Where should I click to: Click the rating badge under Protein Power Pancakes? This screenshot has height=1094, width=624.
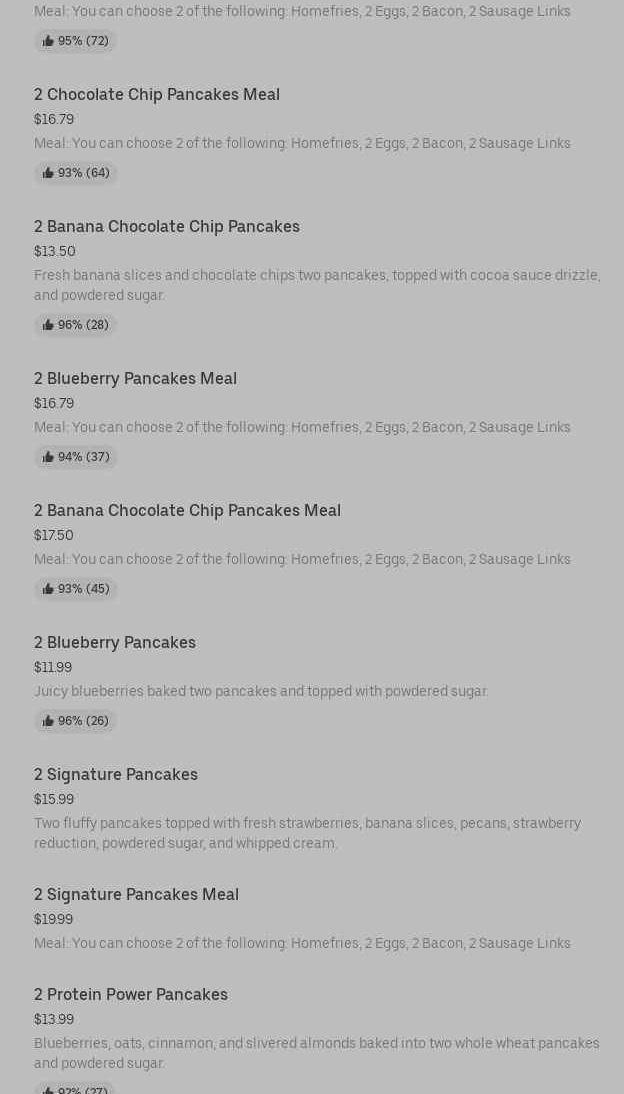tap(75, 1089)
